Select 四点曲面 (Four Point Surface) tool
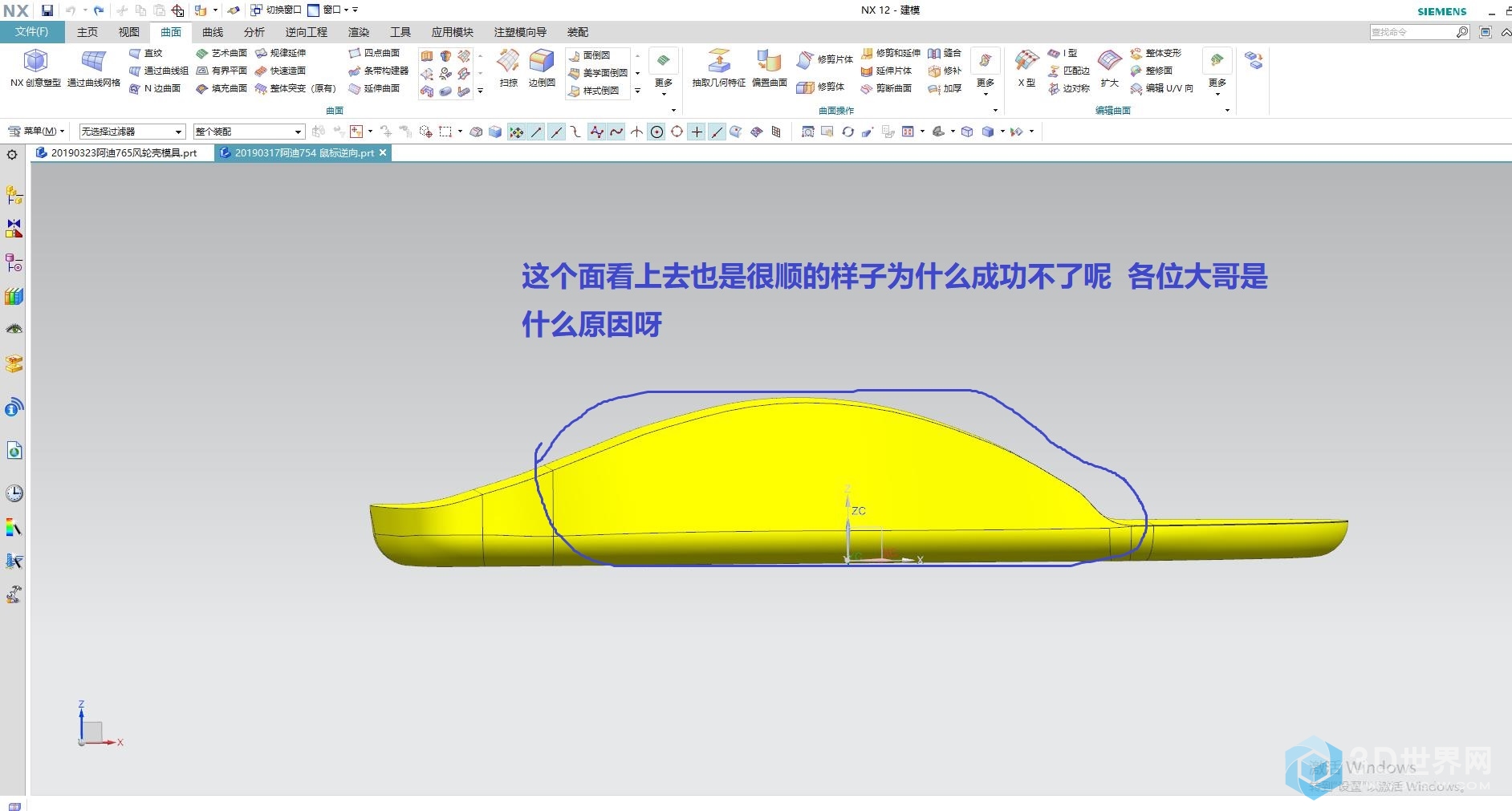The width and height of the screenshot is (1512, 811). (374, 53)
